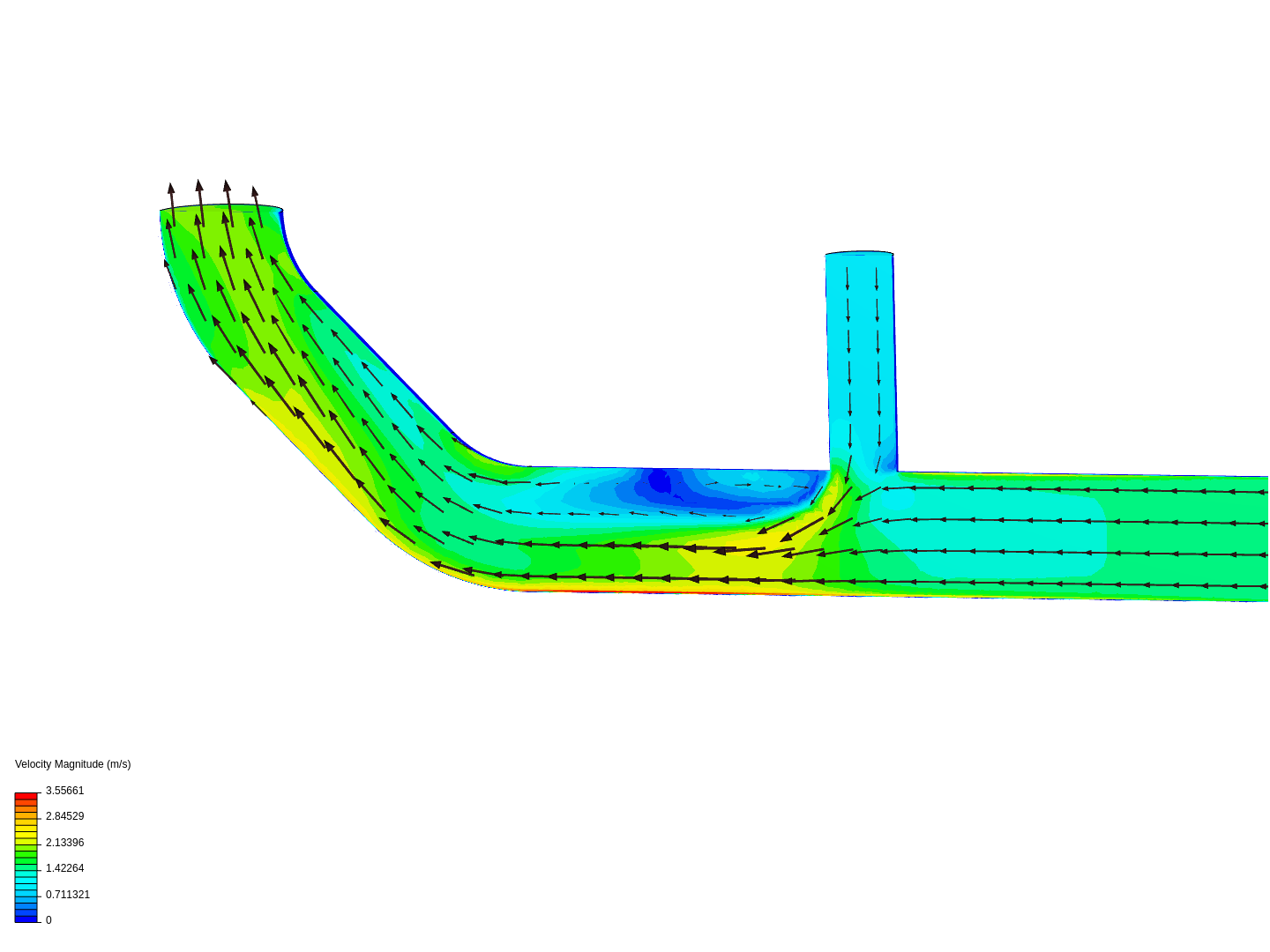
Task: Select the 3.55661 maximum legend value
Action: pyautogui.click(x=64, y=791)
